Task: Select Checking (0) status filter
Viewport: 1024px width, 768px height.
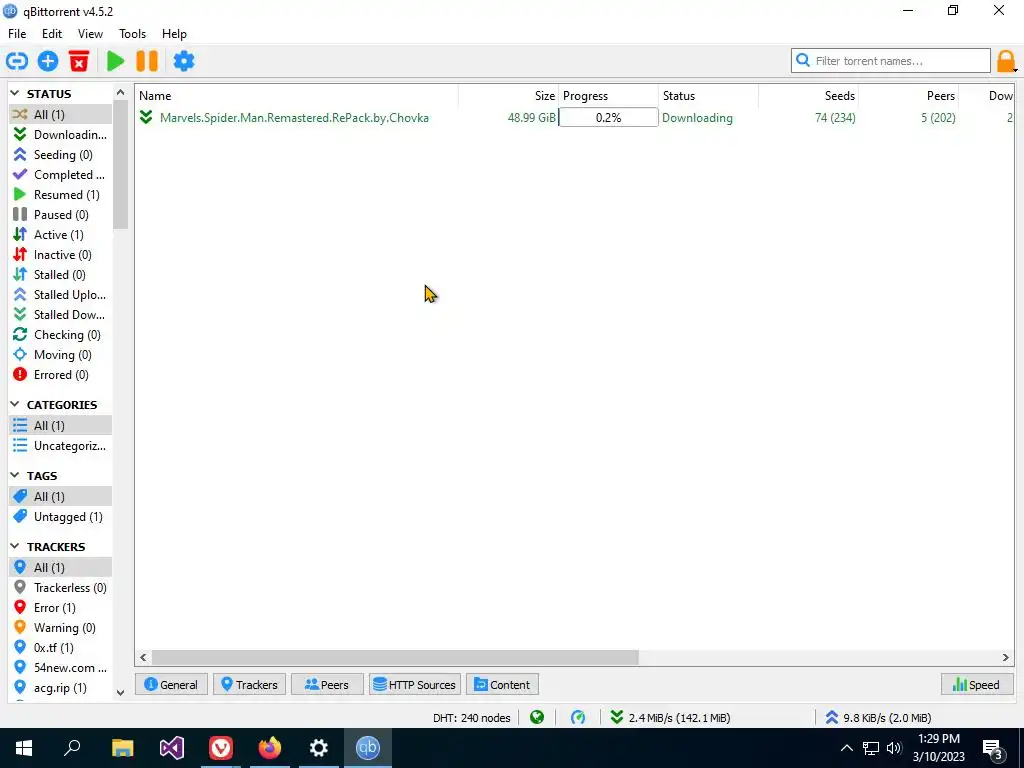Action: coord(61,335)
